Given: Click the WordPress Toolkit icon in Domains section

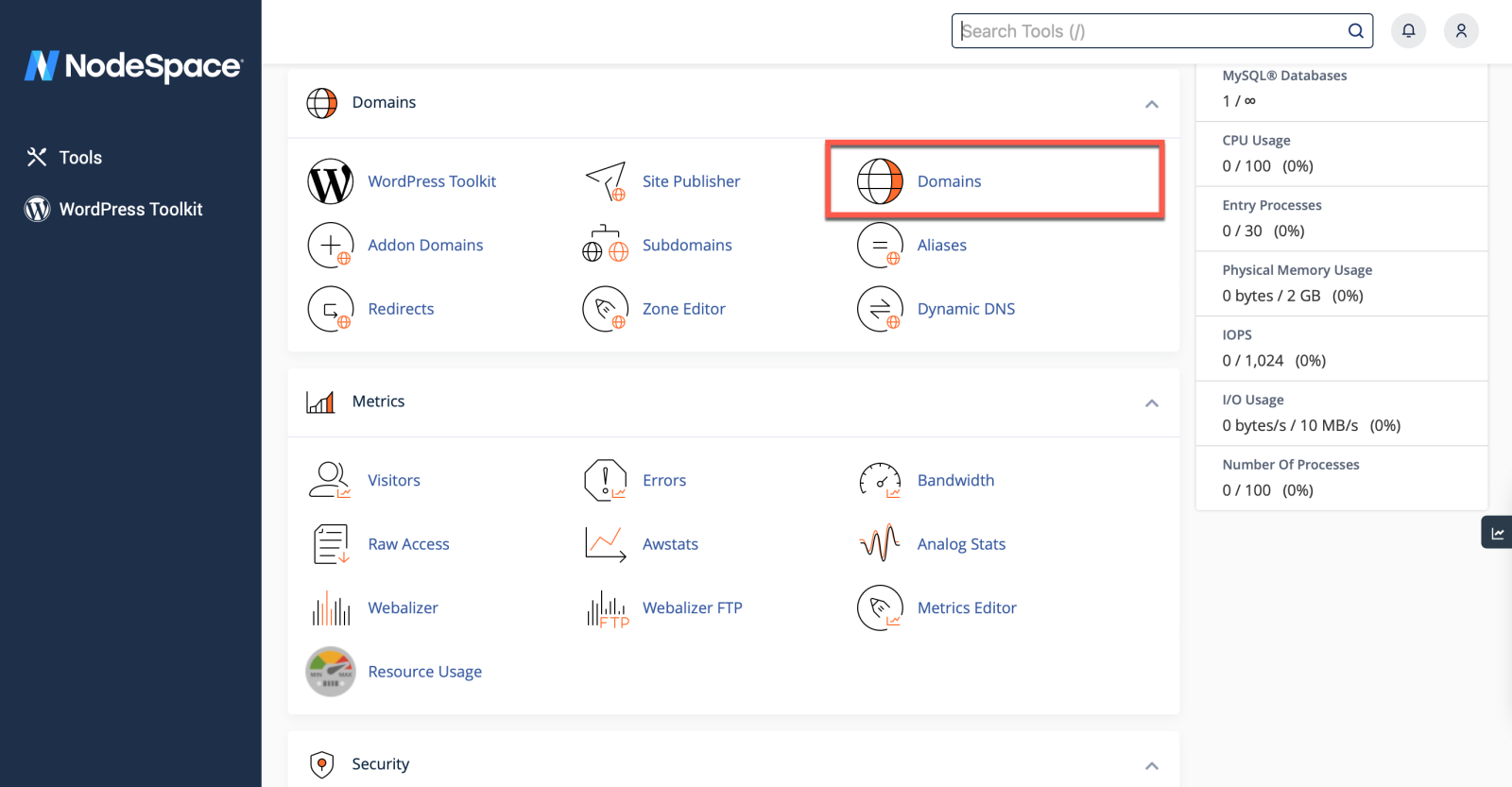Looking at the screenshot, I should point(330,181).
